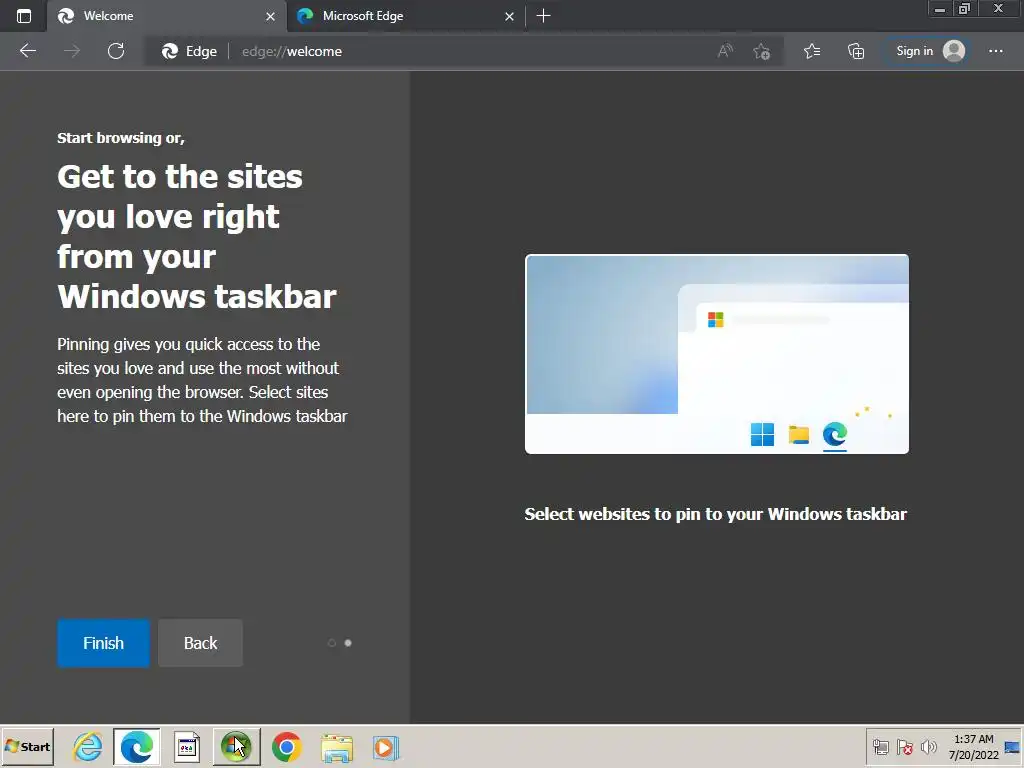Select the second page indicator dot
Screen dimensions: 1024x768
[348, 643]
